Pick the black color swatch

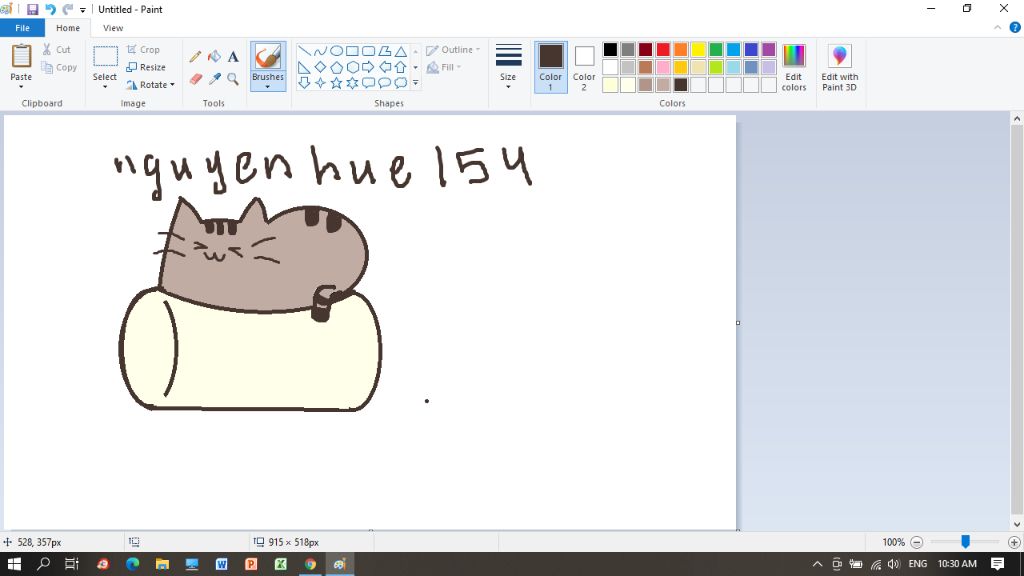pos(610,50)
